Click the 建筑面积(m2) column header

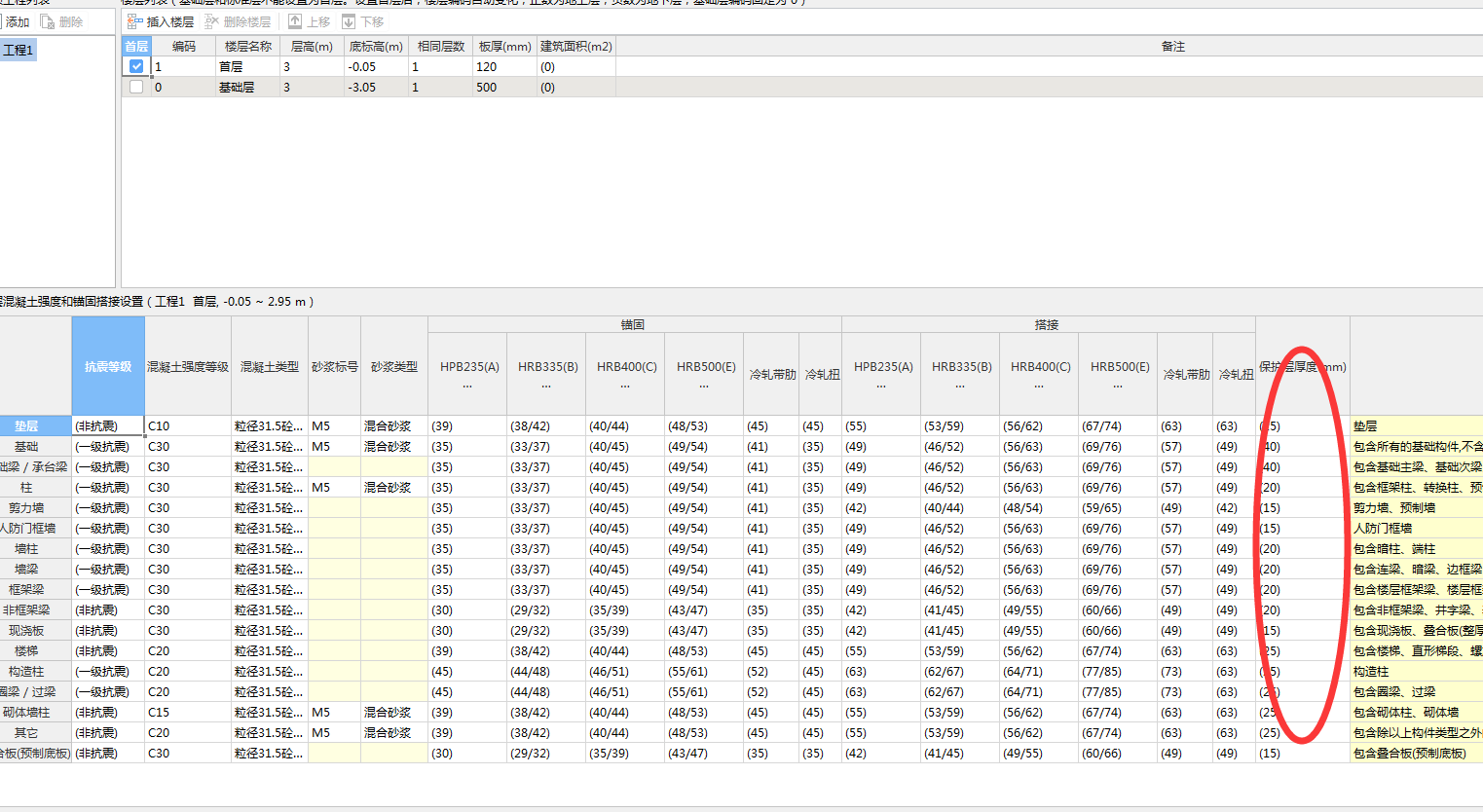tap(576, 46)
